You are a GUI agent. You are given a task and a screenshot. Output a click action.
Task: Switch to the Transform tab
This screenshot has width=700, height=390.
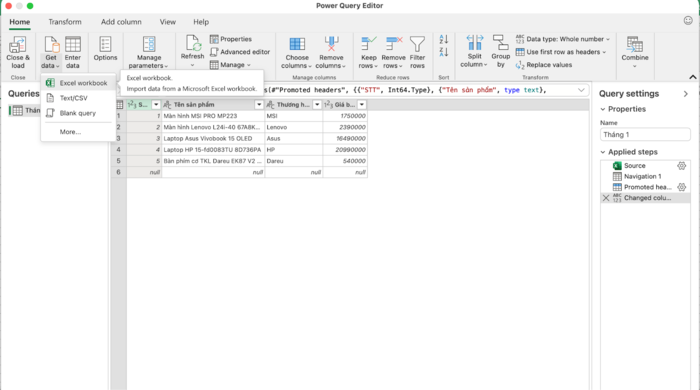click(65, 22)
